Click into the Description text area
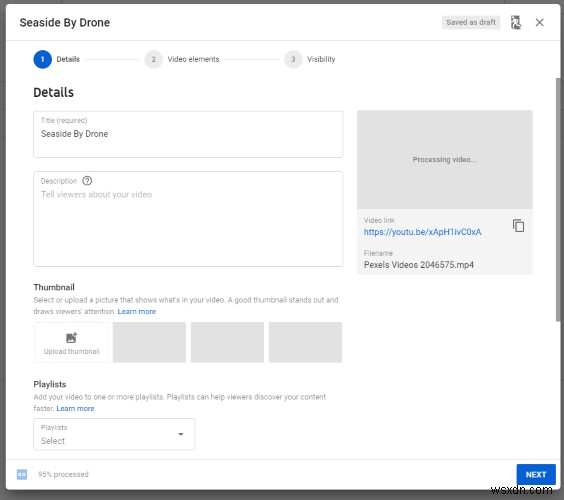Screen dimensions: 564x500 click(188, 219)
